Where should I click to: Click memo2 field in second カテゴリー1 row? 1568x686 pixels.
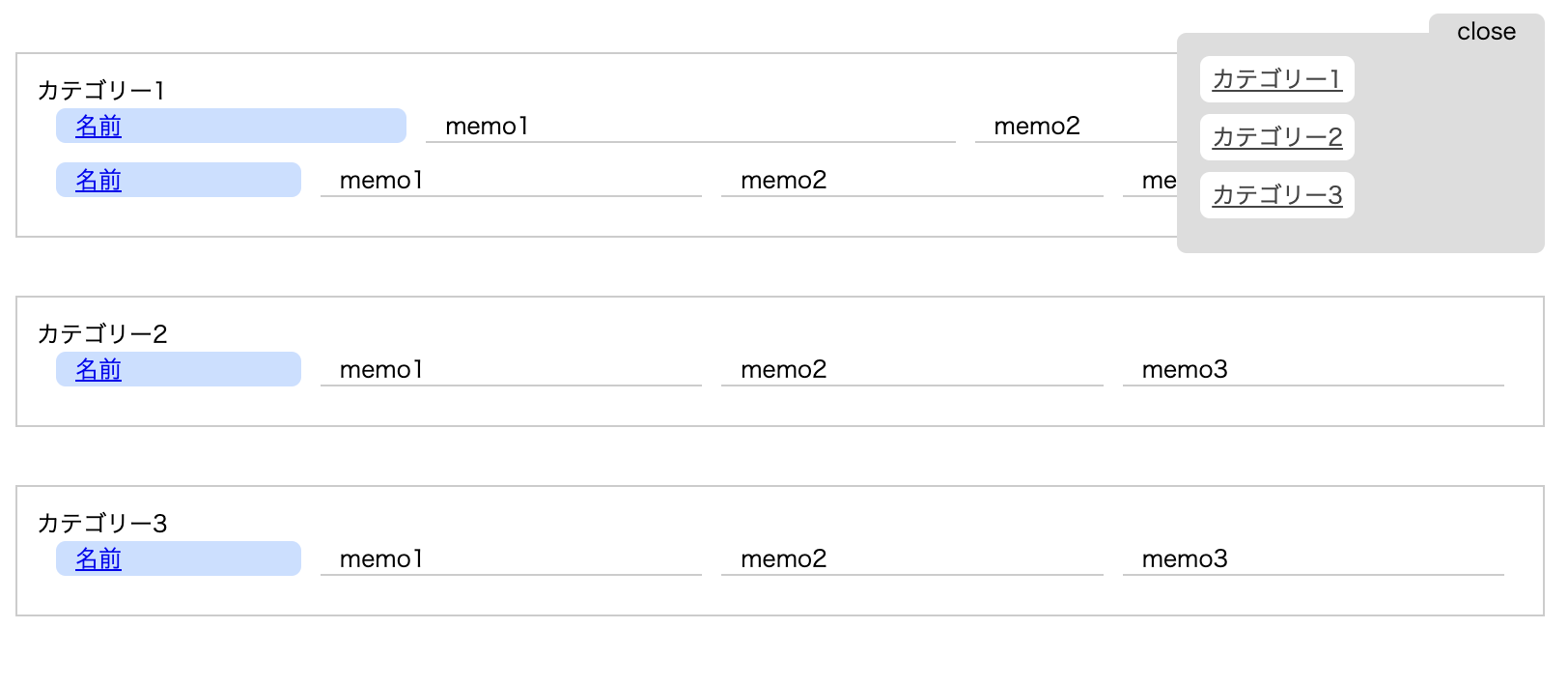coord(910,181)
